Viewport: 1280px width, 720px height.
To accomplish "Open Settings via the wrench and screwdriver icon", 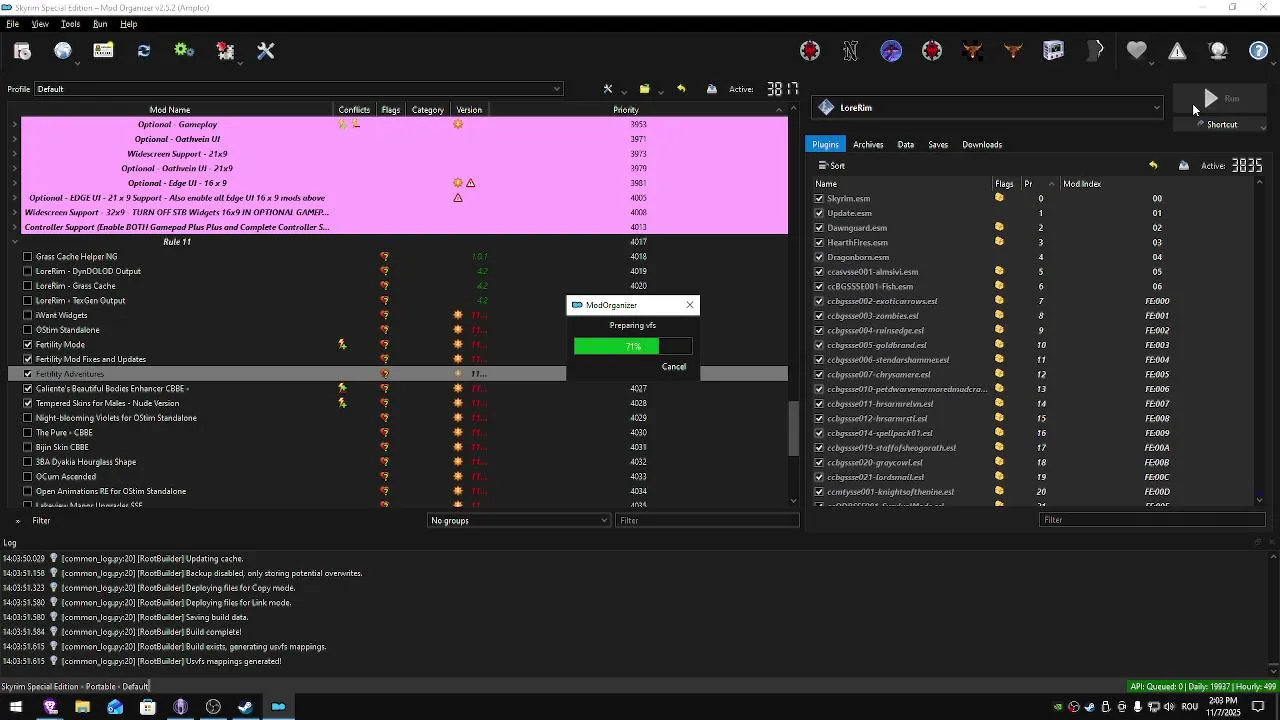I will coord(266,51).
